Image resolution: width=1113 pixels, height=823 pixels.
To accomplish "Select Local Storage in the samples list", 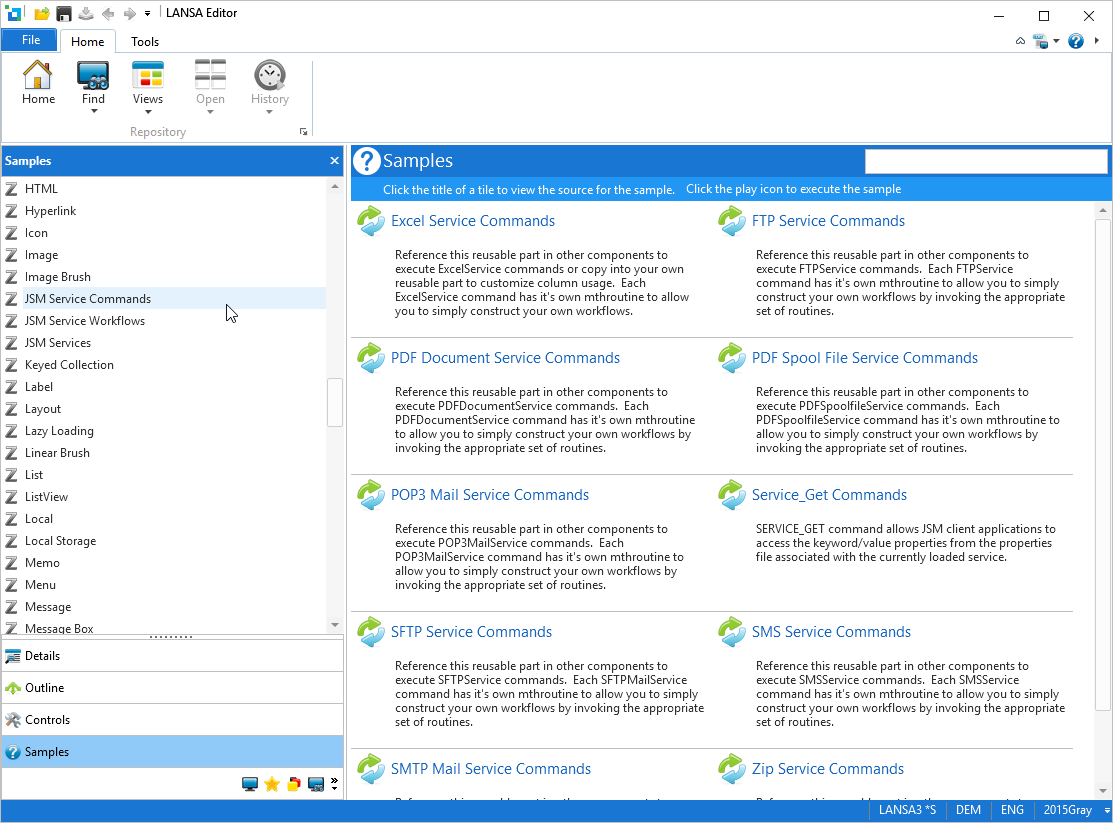I will point(60,541).
